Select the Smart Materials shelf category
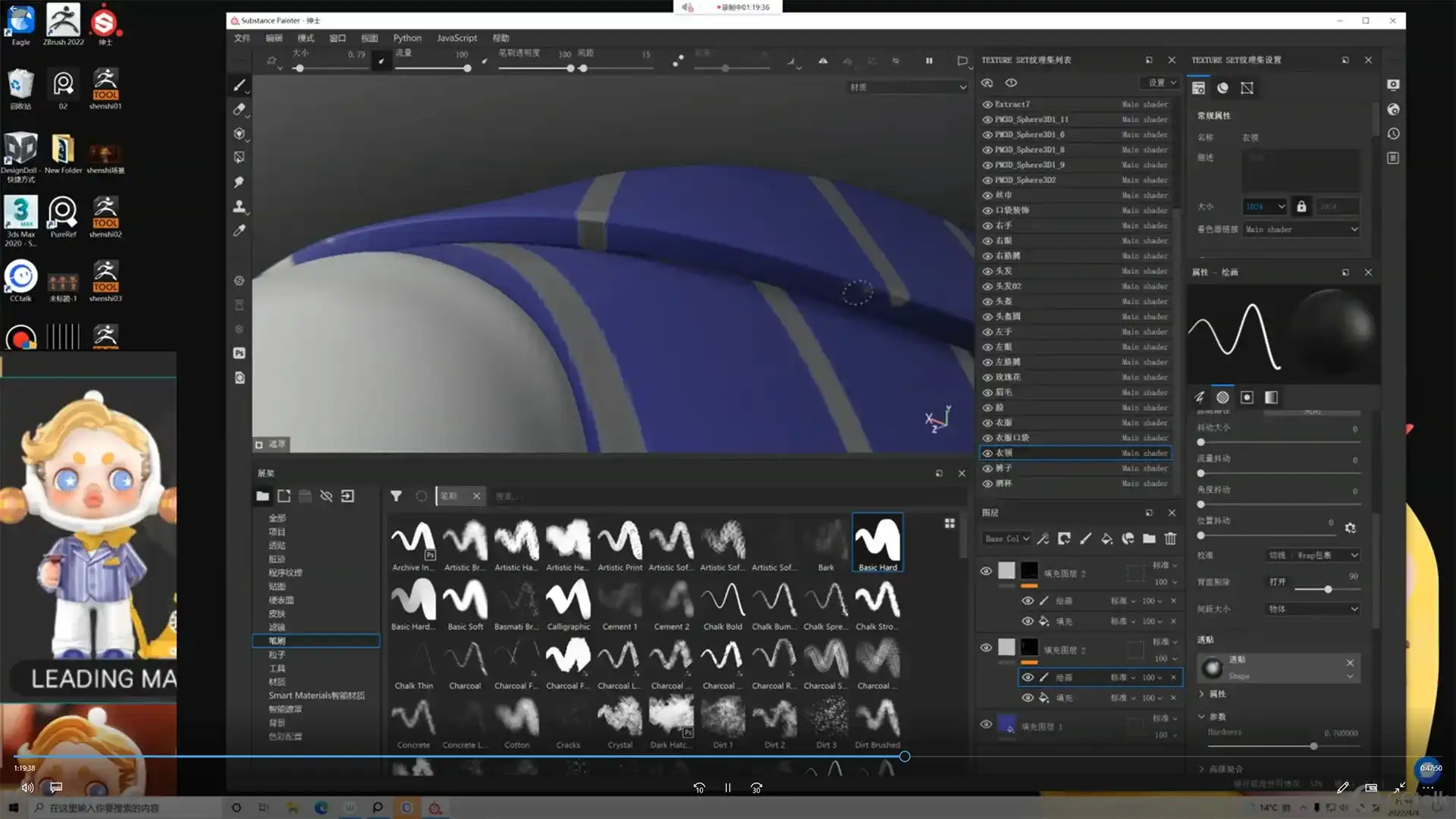 (x=316, y=695)
